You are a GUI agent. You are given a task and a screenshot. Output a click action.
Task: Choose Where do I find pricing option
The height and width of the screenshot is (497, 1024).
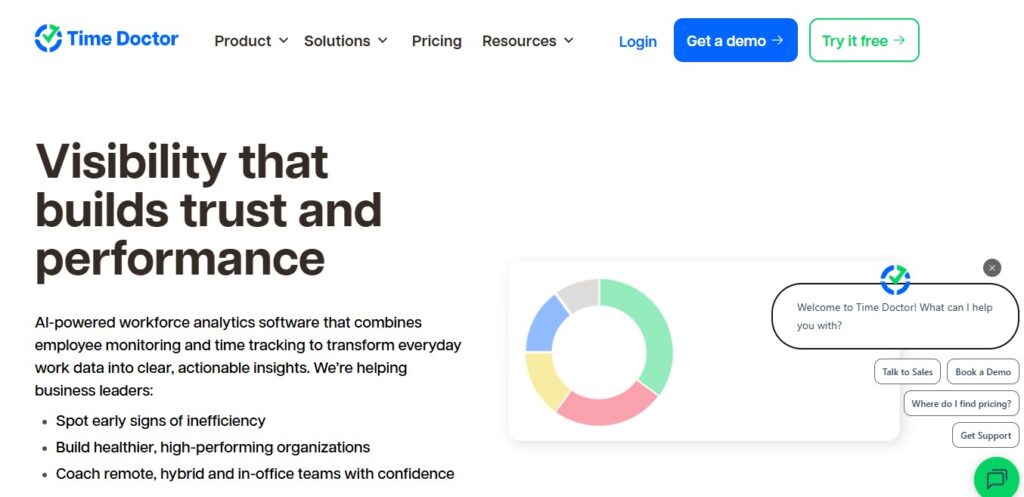coord(961,404)
